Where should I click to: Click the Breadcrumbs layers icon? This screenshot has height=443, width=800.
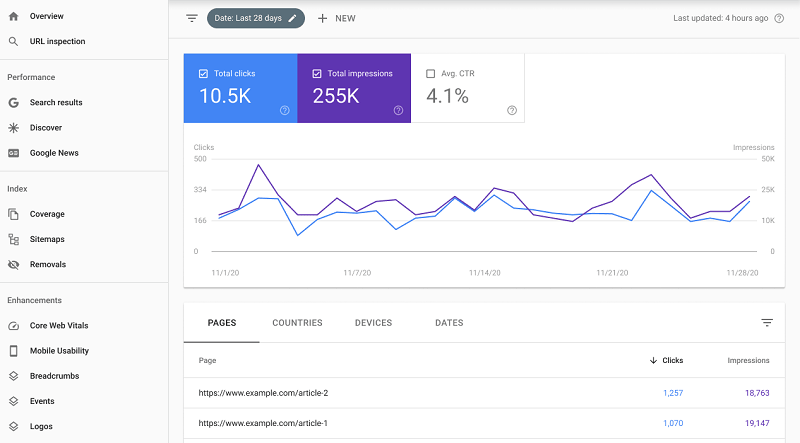click(14, 376)
